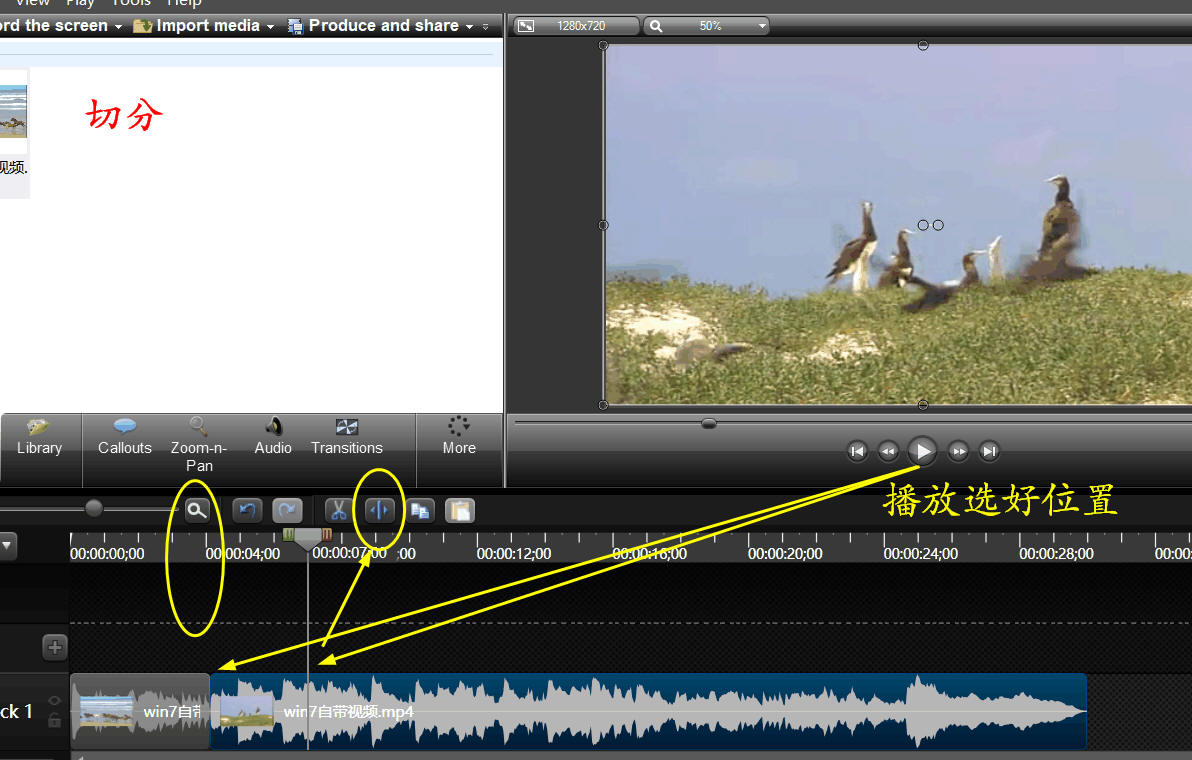Open the Record the screen dropdown arrow

118,27
